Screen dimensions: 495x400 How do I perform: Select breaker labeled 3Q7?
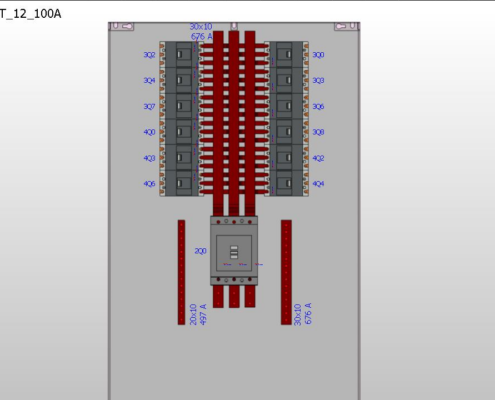point(180,106)
